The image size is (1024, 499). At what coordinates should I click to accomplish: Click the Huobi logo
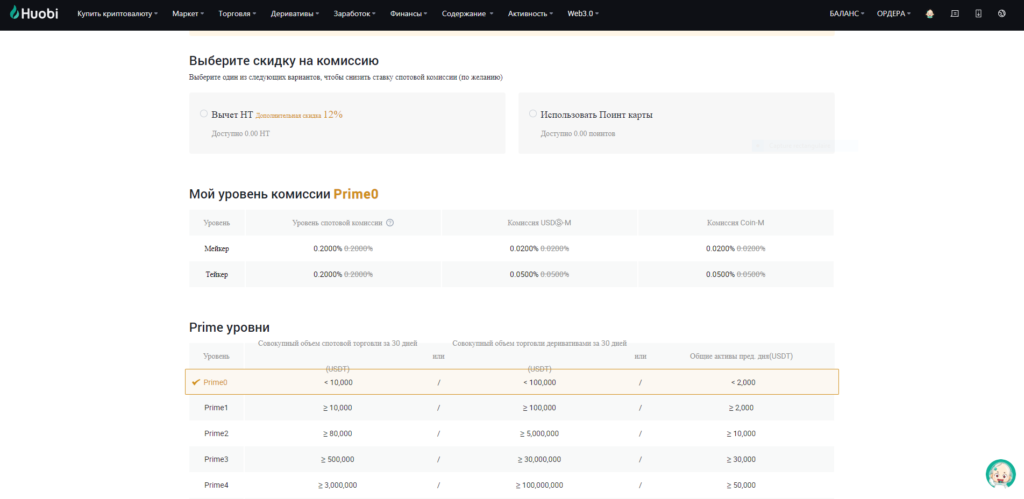[x=35, y=14]
